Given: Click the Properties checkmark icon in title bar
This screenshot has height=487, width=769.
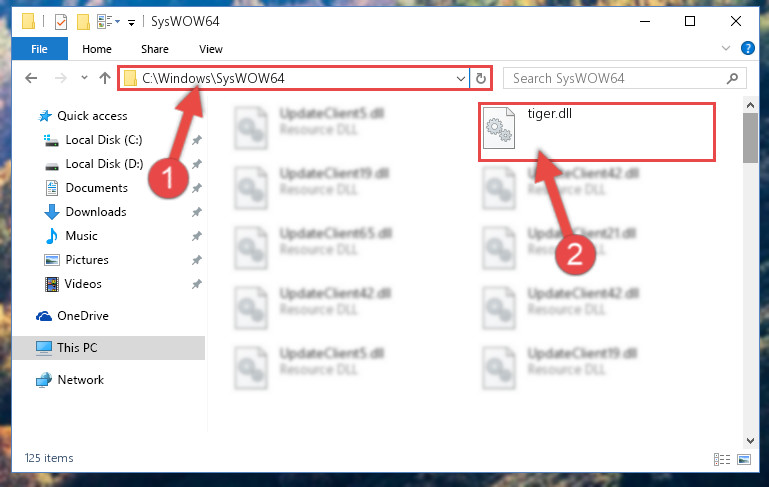Looking at the screenshot, I should point(61,22).
